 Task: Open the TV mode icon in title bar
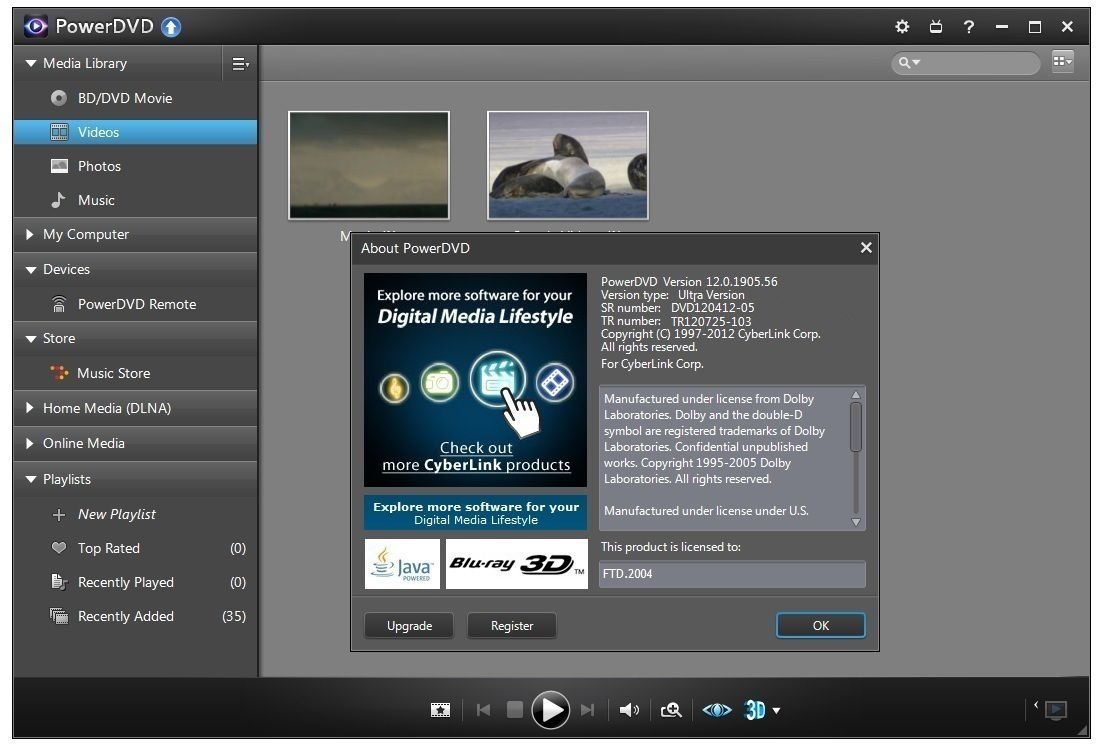tap(936, 27)
